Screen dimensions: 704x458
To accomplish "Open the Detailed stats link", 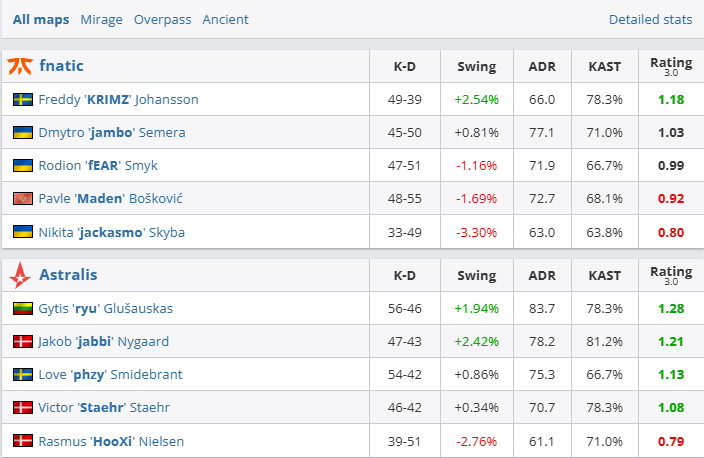I will tap(650, 19).
